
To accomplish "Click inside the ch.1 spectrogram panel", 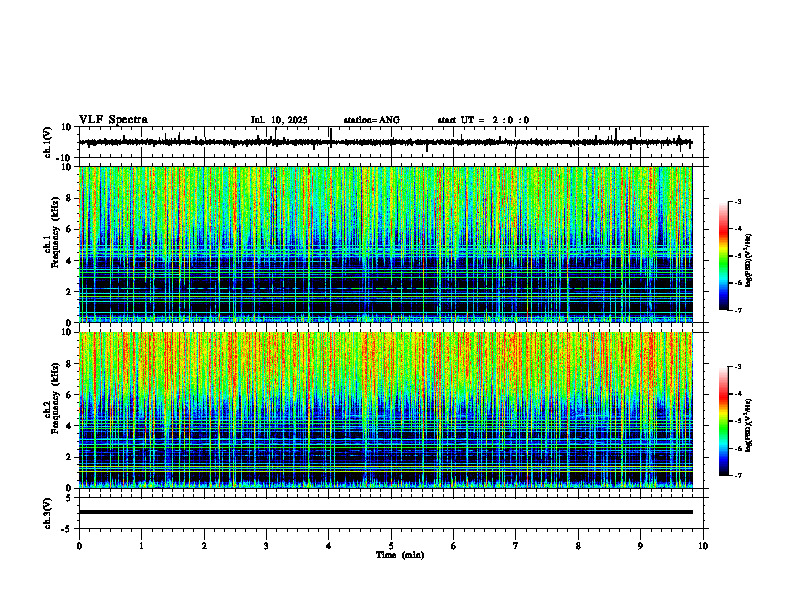I will tap(385, 244).
